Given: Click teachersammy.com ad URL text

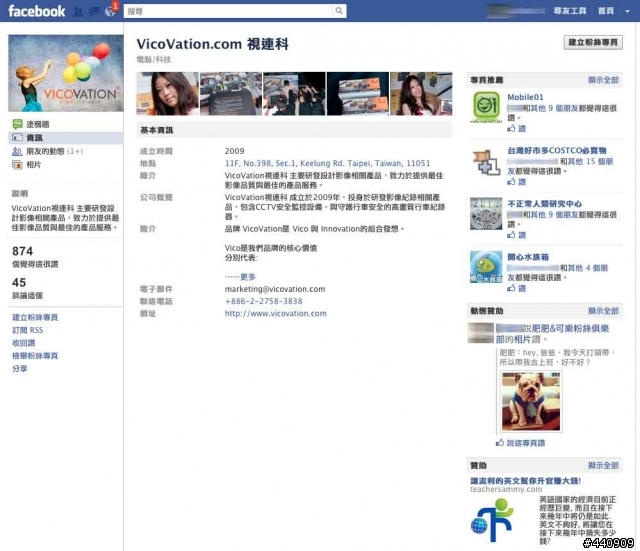Looking at the screenshot, I should tap(506, 489).
